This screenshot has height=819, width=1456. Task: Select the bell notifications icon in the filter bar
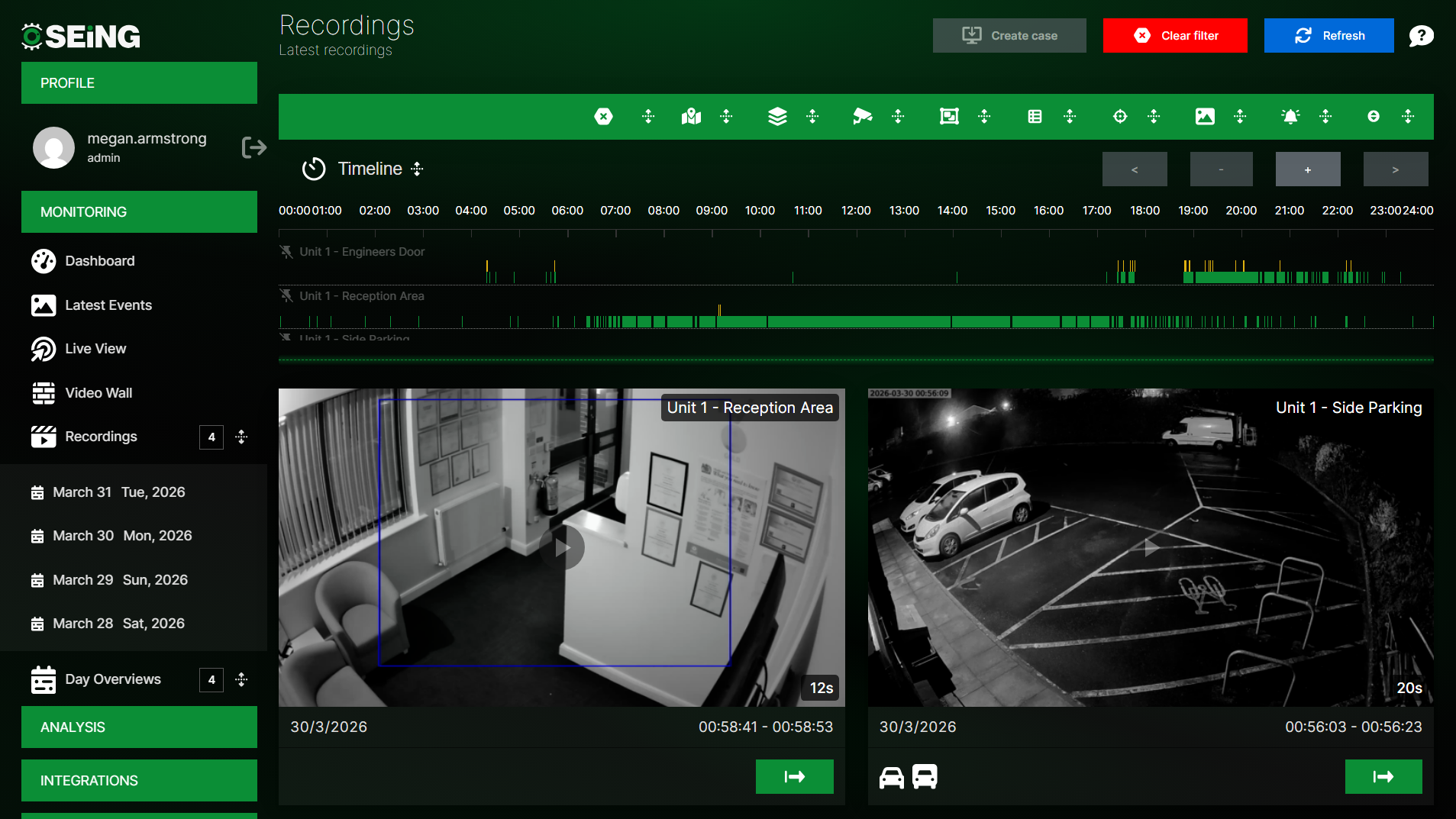[1290, 117]
